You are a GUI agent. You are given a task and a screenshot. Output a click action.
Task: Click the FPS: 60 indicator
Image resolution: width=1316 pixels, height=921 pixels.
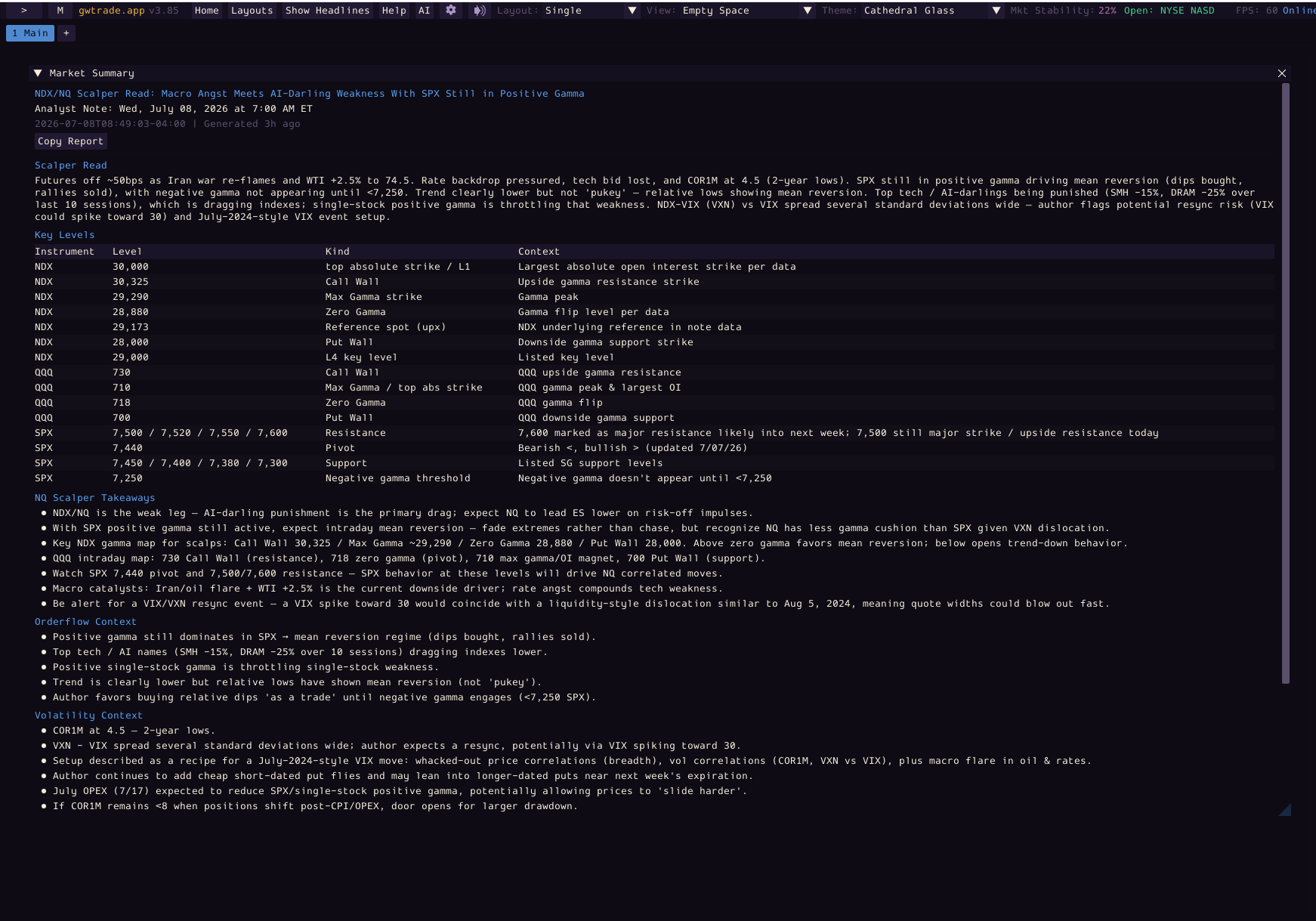(1256, 11)
